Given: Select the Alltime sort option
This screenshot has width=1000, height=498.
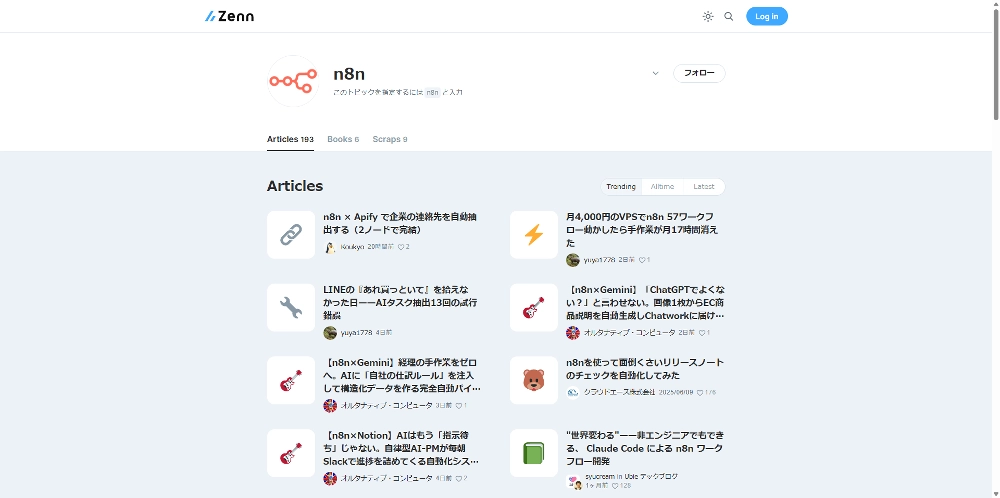Looking at the screenshot, I should [662, 186].
